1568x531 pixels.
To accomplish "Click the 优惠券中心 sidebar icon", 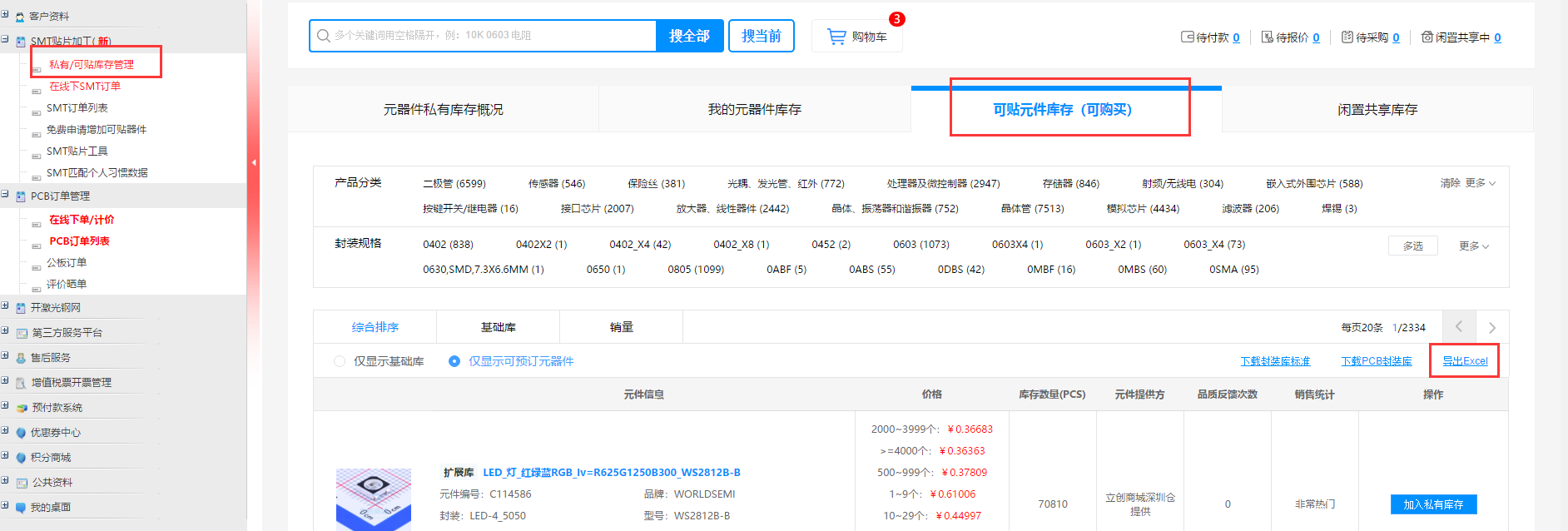I will pyautogui.click(x=21, y=433).
